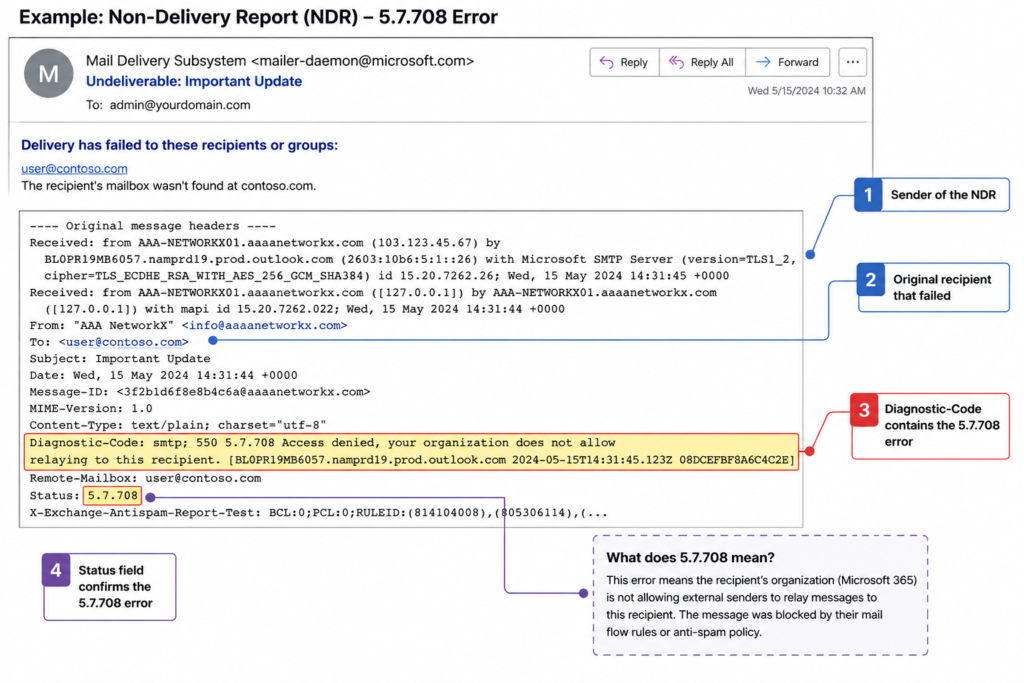Click the Reply All button
This screenshot has width=1024, height=683.
(x=702, y=62)
